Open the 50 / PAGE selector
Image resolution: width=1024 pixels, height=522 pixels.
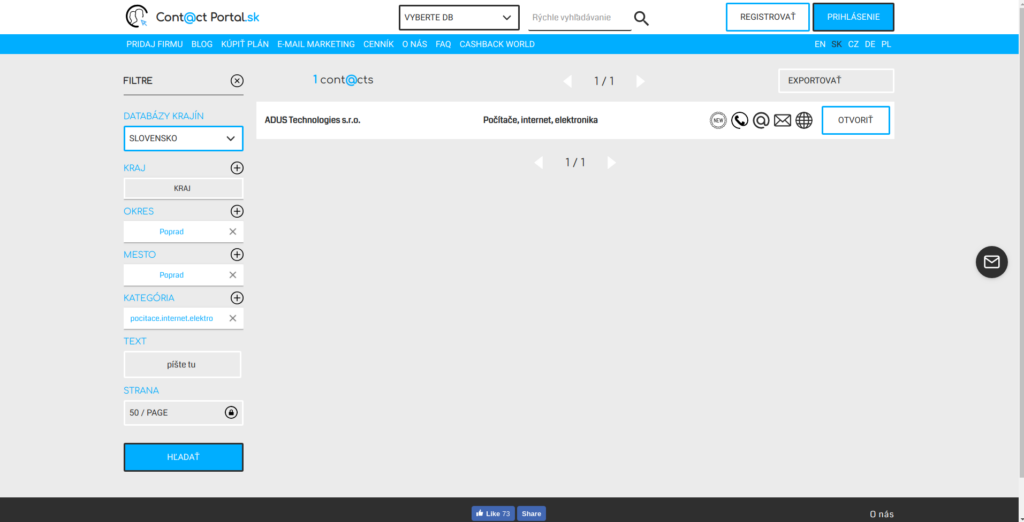point(183,412)
